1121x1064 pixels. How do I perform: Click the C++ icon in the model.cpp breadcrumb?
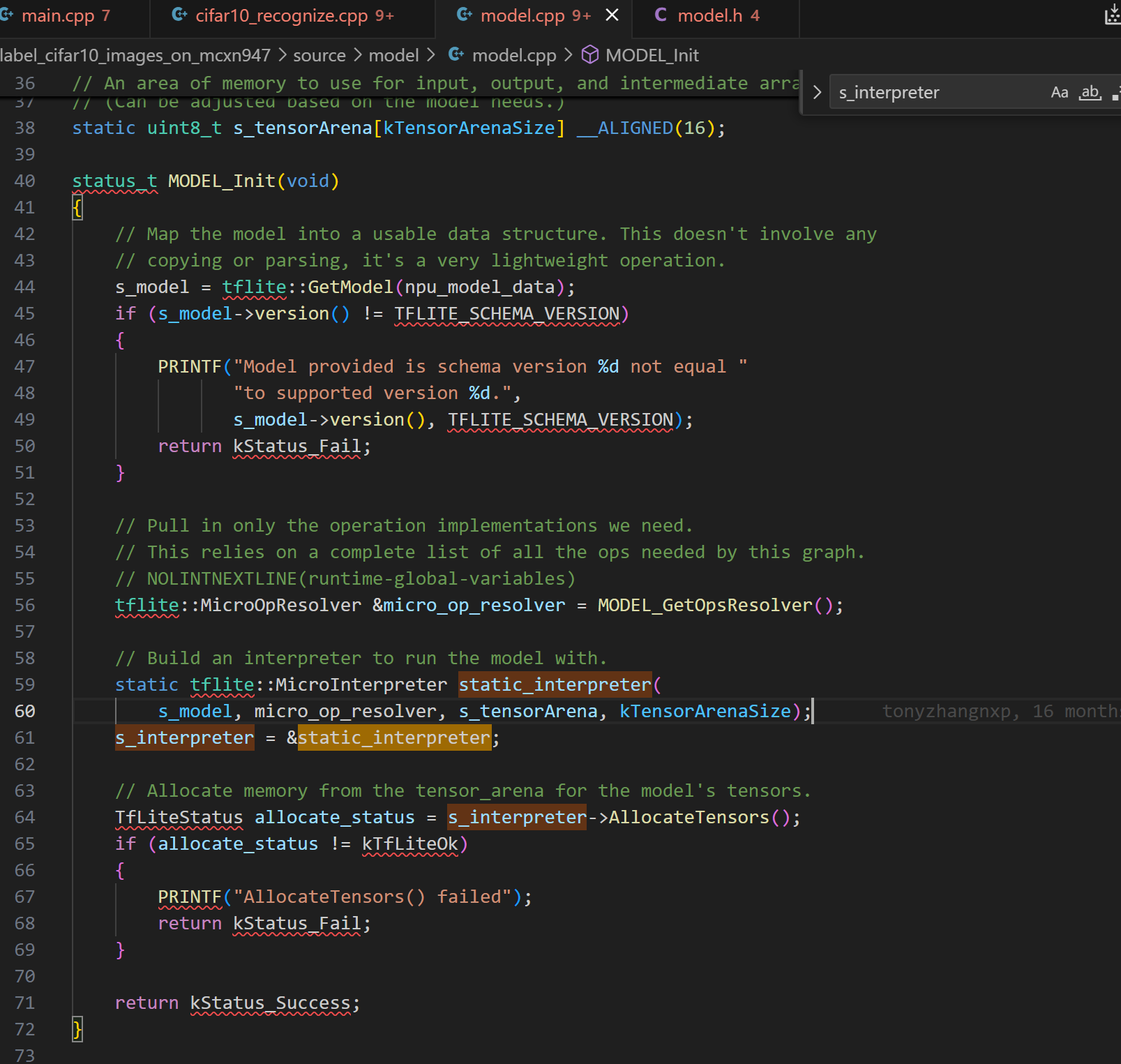click(456, 54)
